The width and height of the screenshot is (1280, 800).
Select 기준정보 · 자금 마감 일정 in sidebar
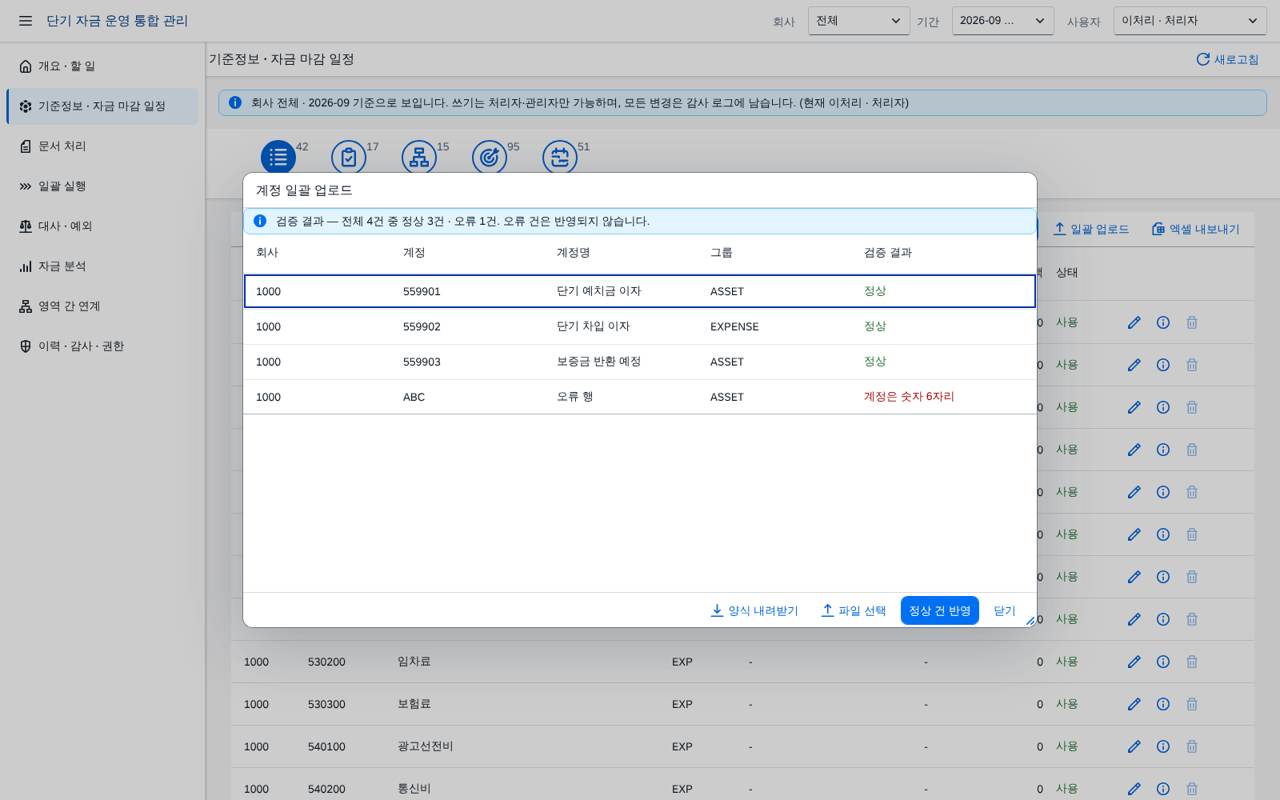(102, 106)
